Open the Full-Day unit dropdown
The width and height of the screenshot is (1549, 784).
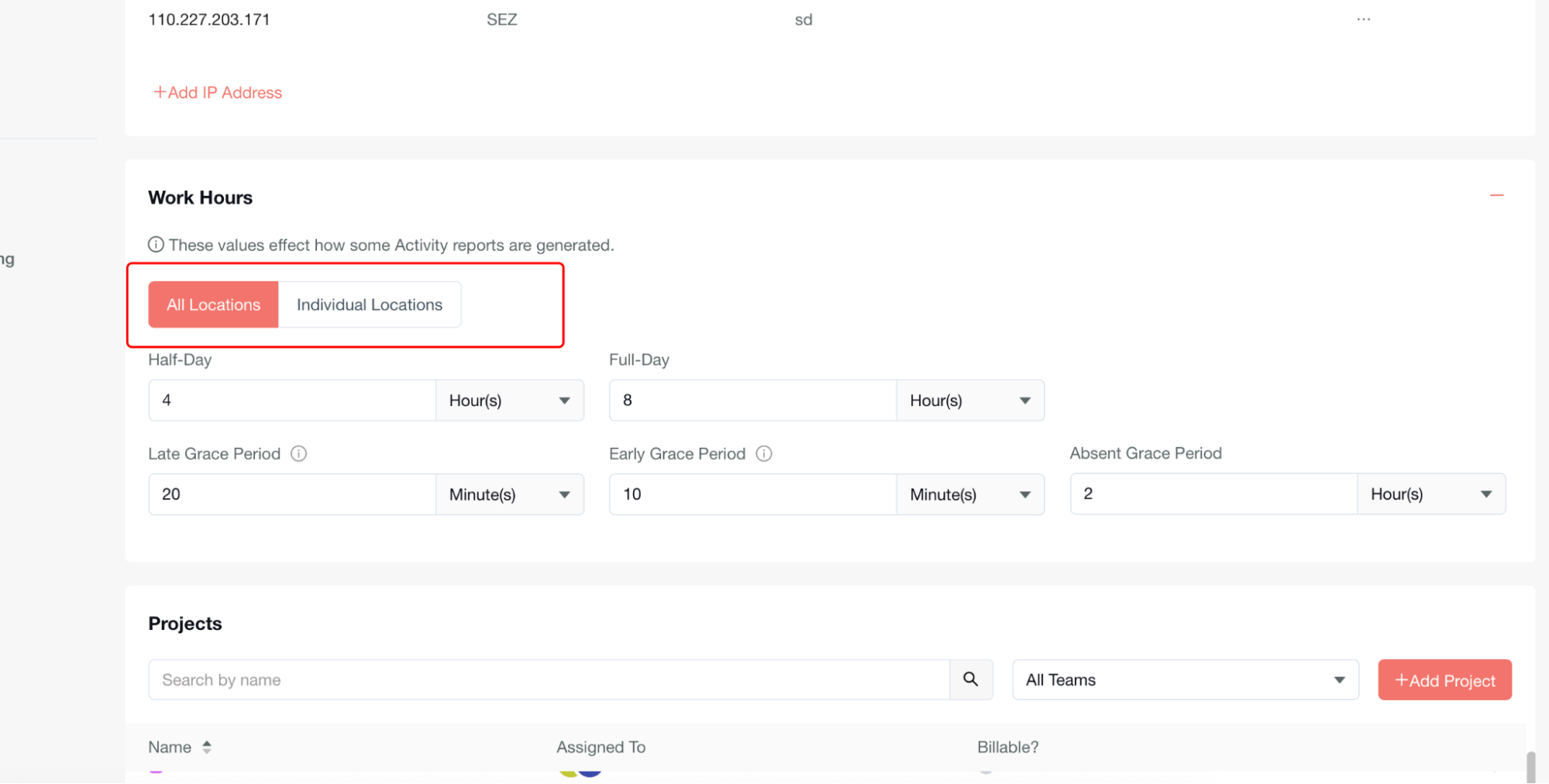pos(969,401)
